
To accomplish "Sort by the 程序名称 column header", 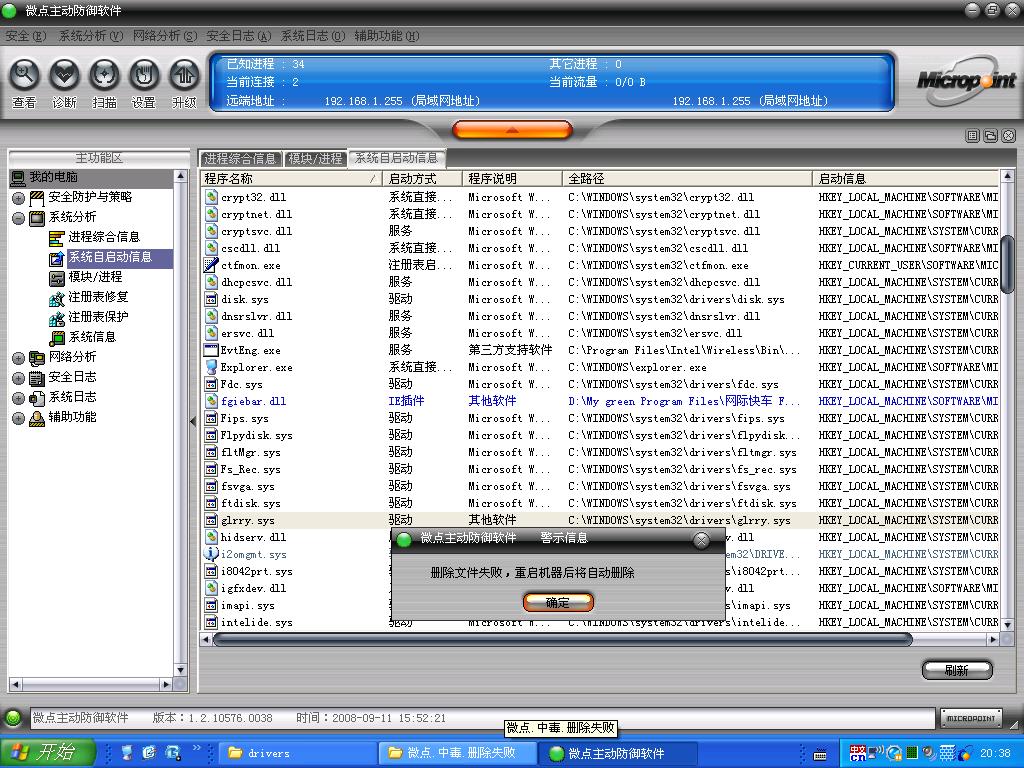I will pyautogui.click(x=292, y=178).
